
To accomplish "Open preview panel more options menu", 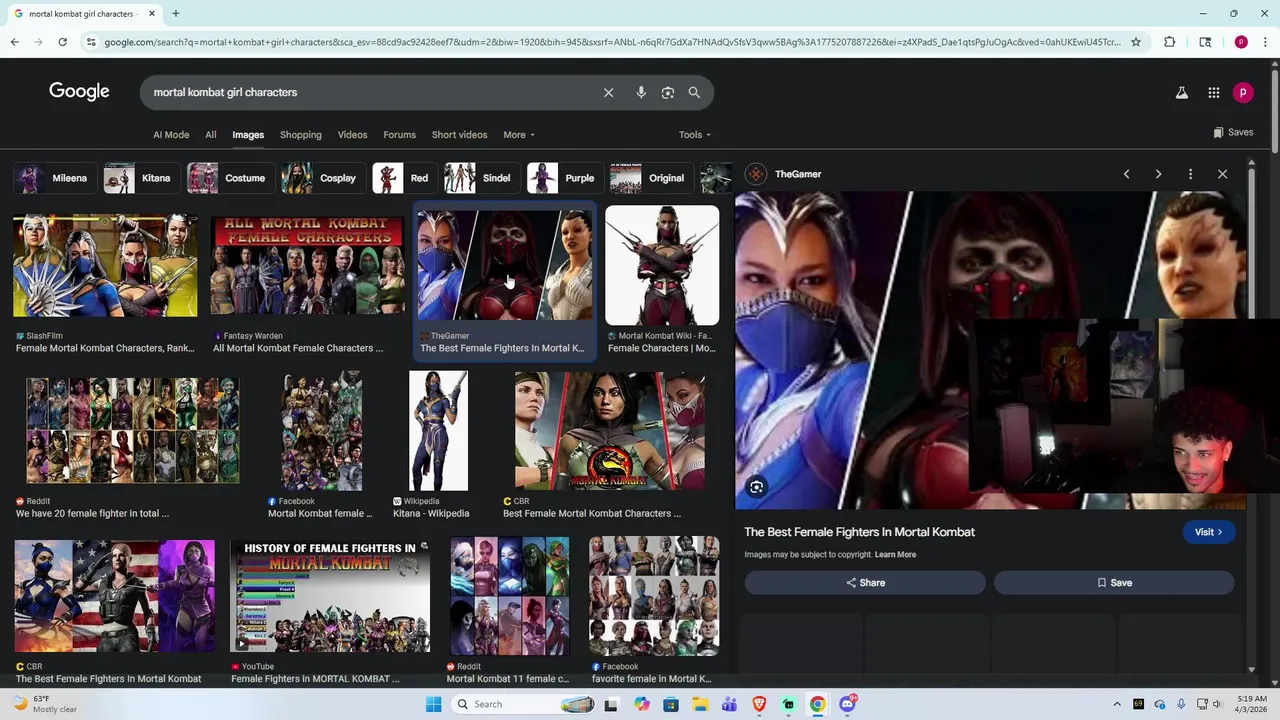I will tap(1190, 174).
